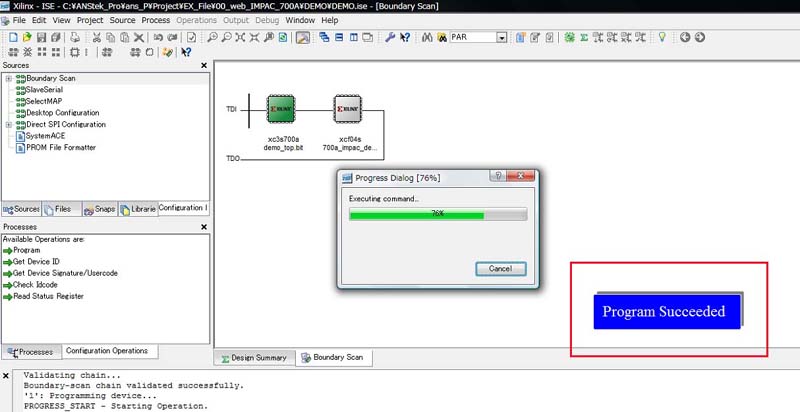
Task: Switch to the Snaps panel tab
Action: (x=100, y=209)
